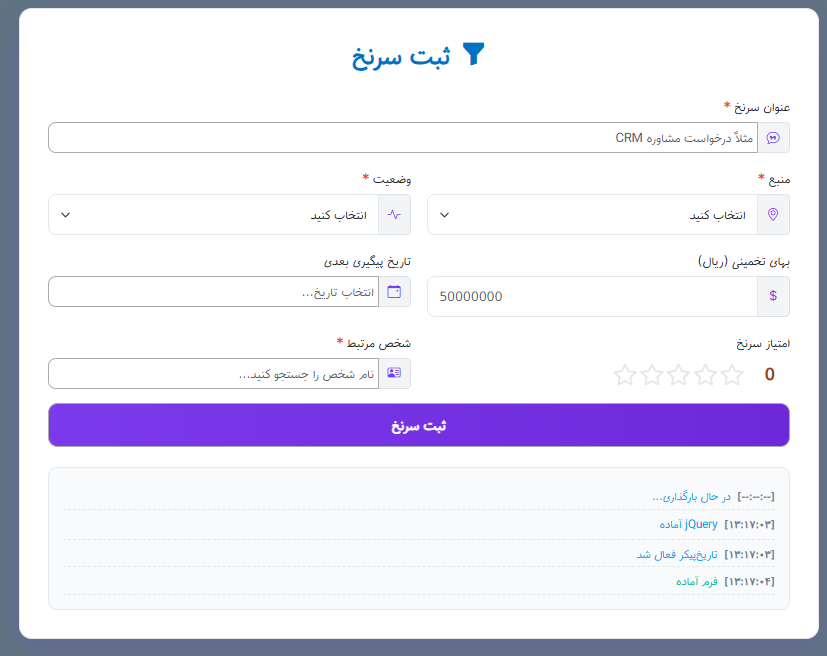Click the estimated value field showing 50000000

590,297
